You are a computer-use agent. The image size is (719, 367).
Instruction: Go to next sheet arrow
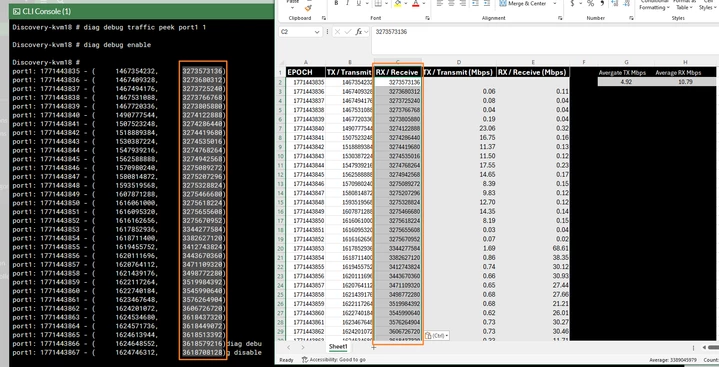[303, 347]
